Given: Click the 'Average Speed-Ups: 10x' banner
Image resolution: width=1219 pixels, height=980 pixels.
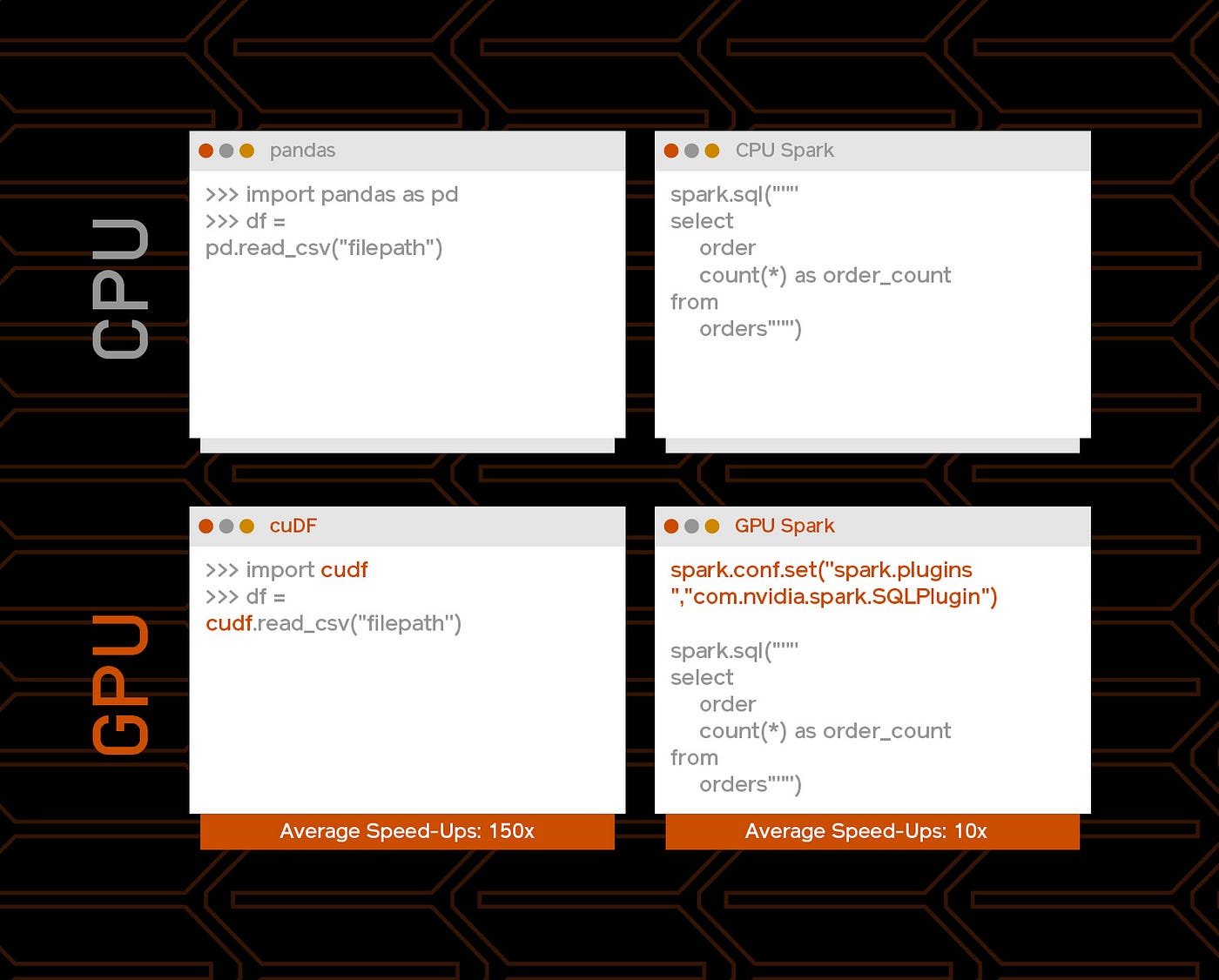Looking at the screenshot, I should [872, 831].
